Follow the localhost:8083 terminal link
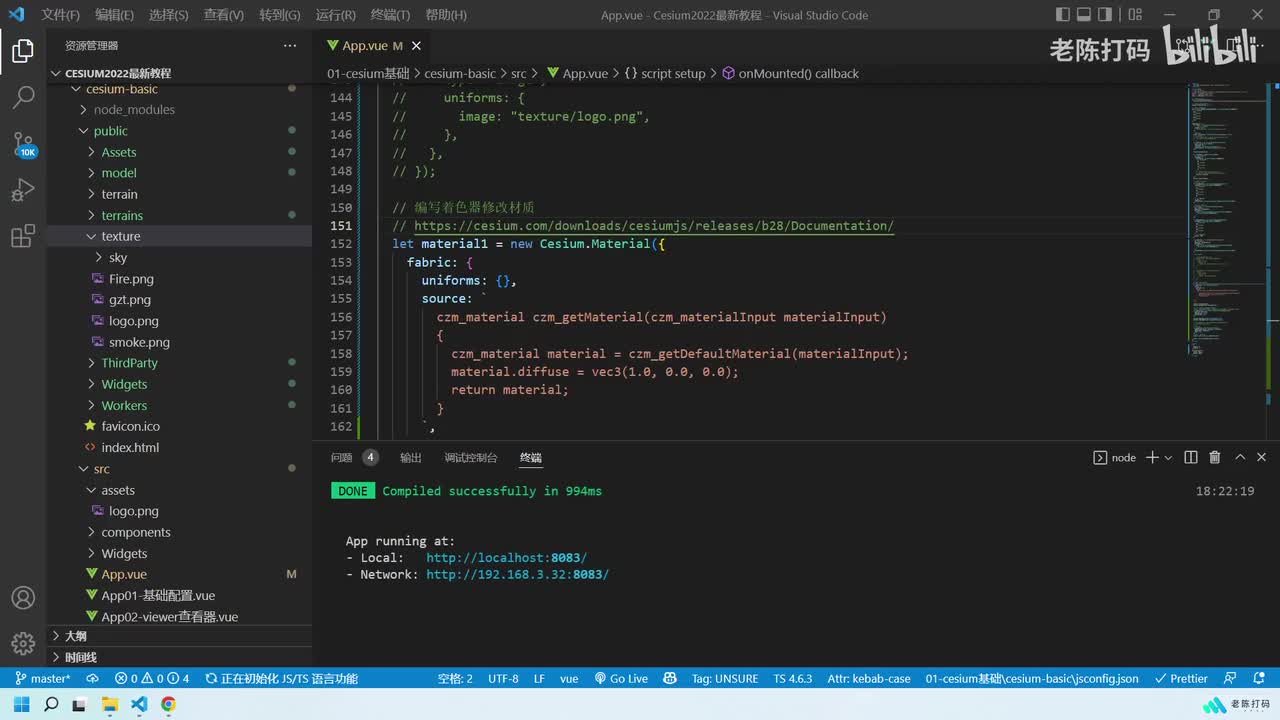Viewport: 1280px width, 720px height. click(x=507, y=558)
